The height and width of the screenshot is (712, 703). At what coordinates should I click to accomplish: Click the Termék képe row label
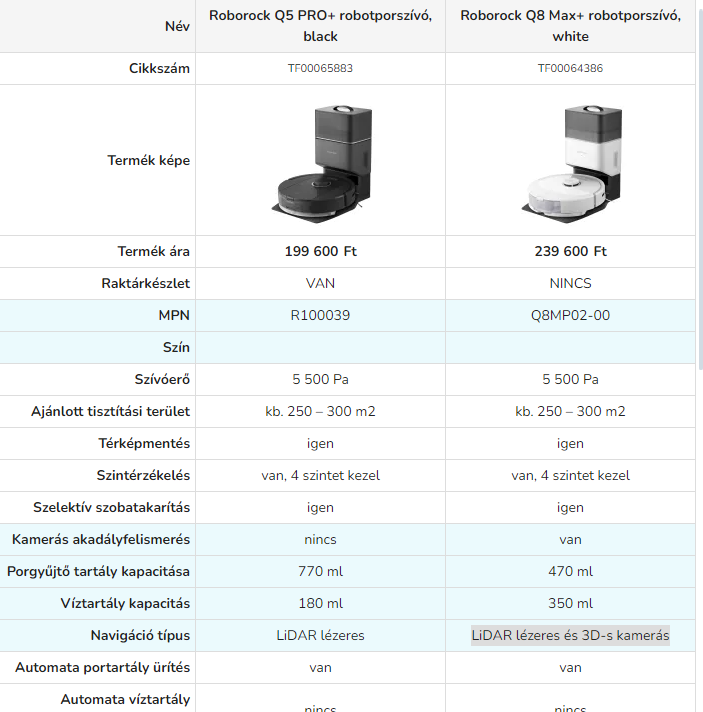149,160
